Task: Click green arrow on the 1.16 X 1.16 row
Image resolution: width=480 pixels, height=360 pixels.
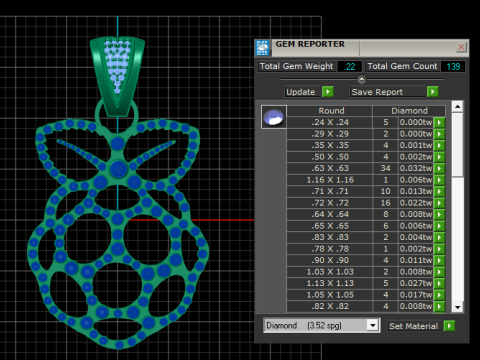Action: (439, 180)
